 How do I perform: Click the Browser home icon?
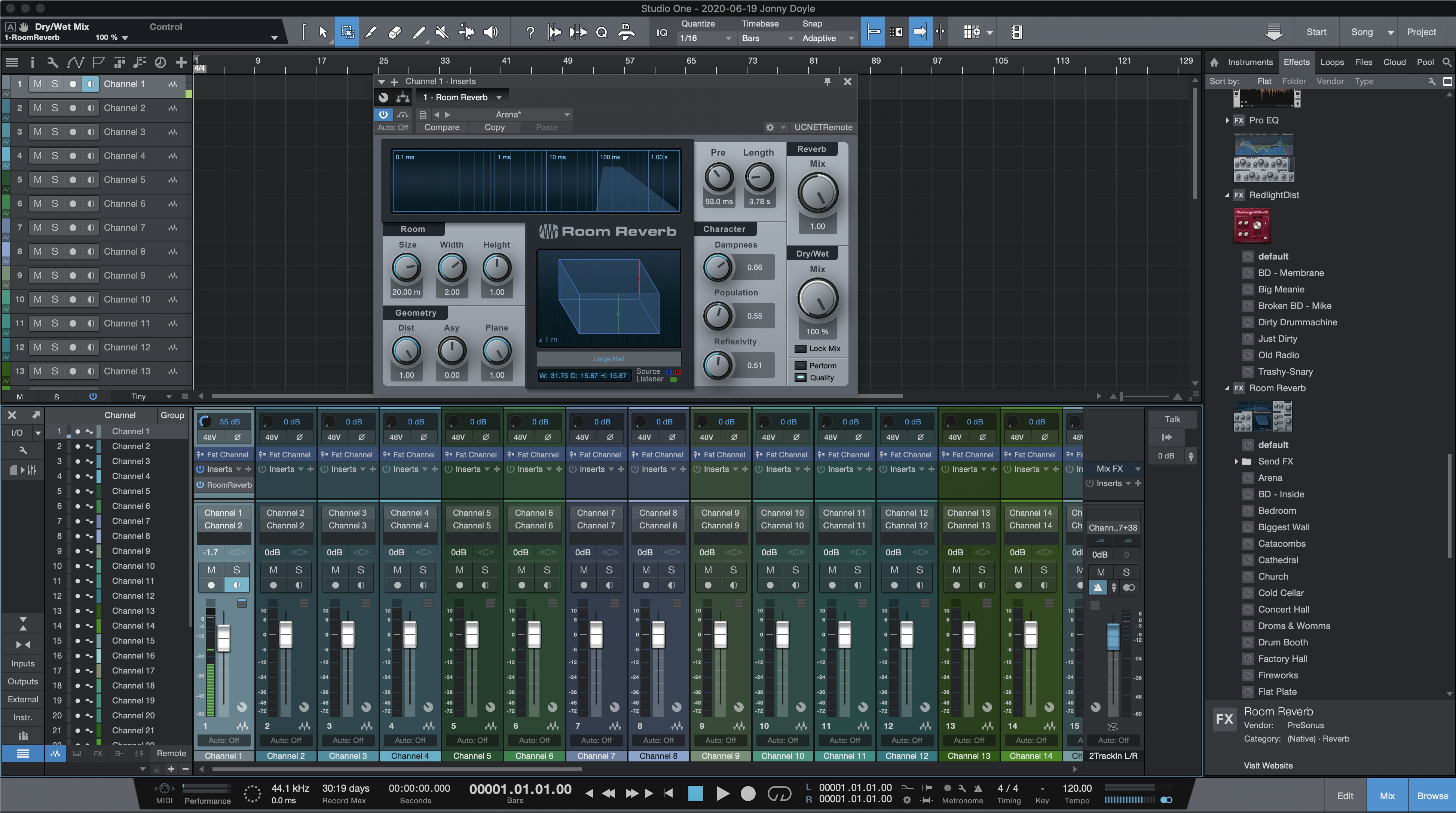coord(1214,62)
